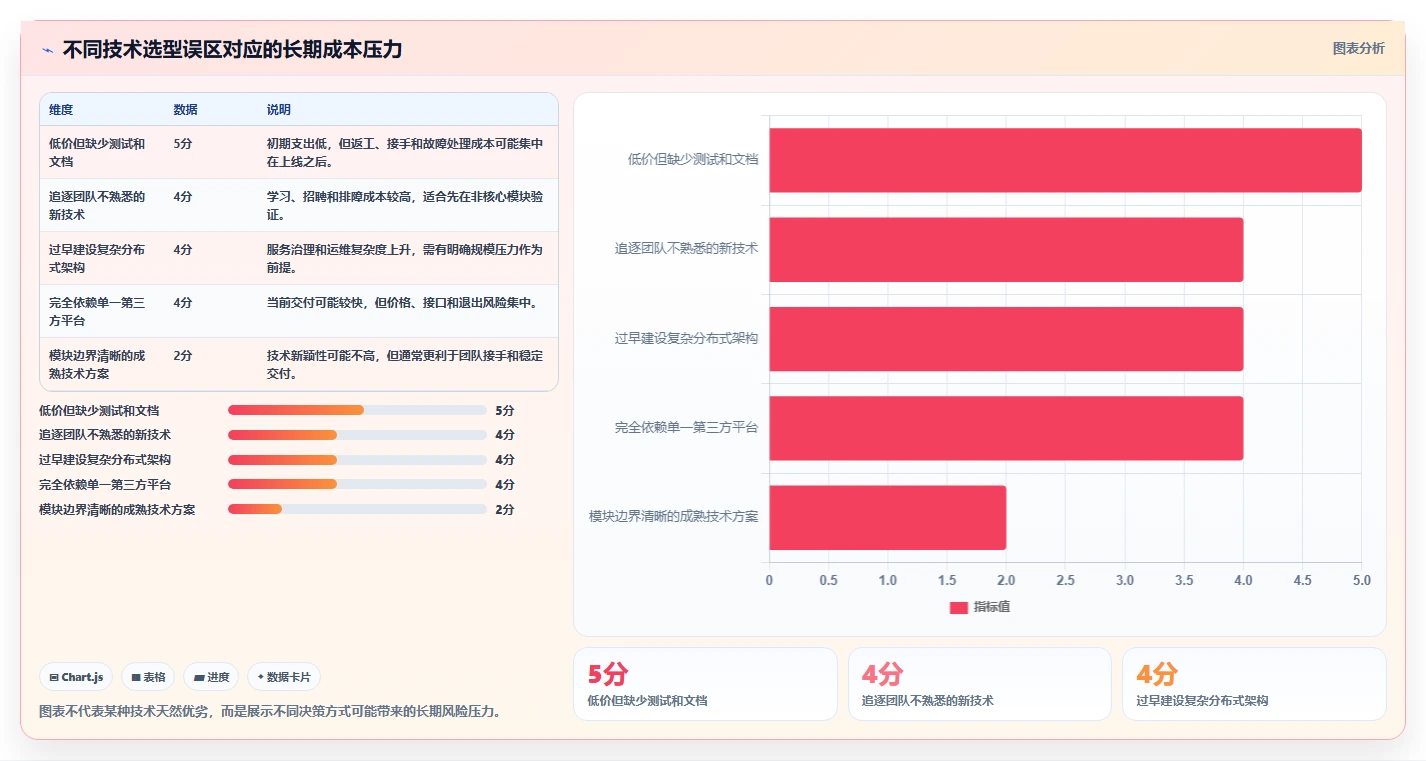Click the 0.5 tick on the chart axis
Screen dimensions: 1426x761
coord(828,580)
